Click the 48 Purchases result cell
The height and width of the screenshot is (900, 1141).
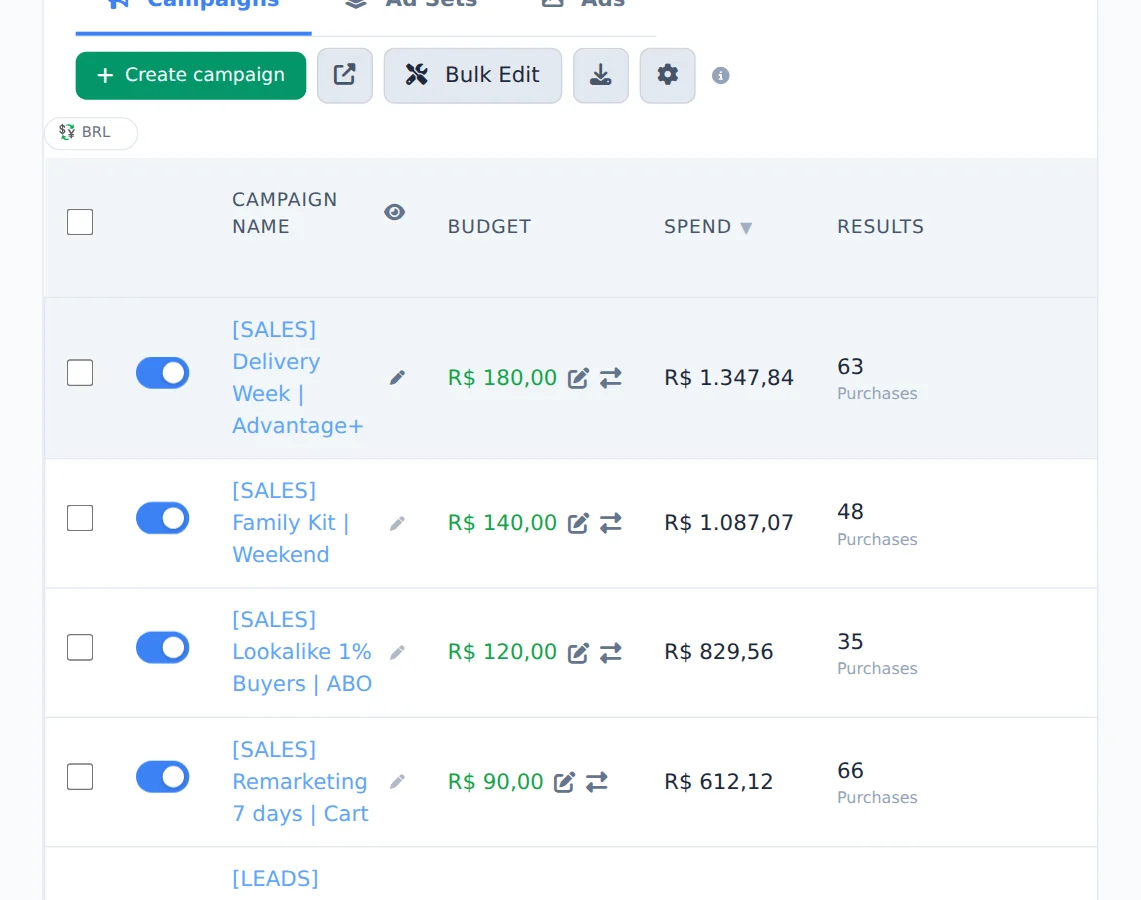877,524
